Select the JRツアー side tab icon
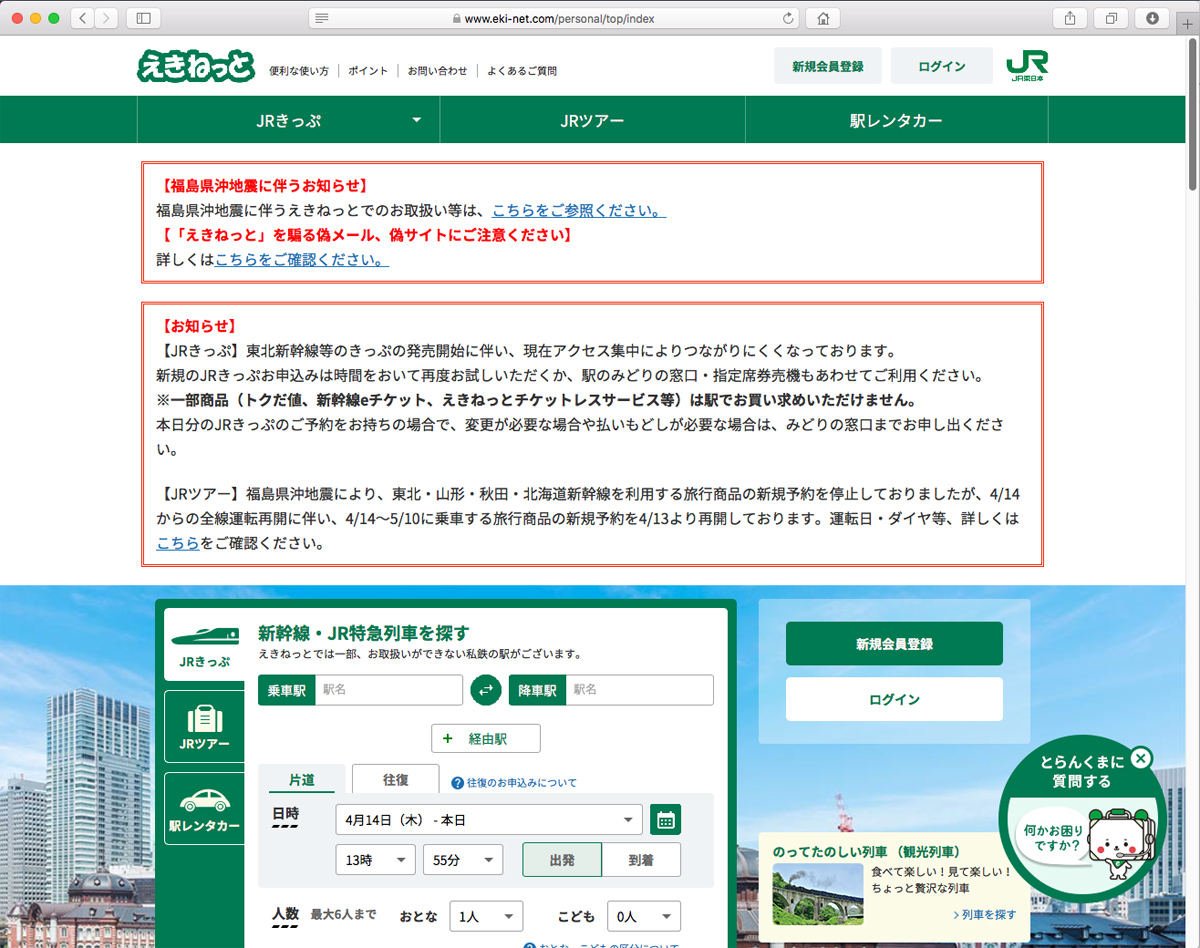 [x=204, y=727]
